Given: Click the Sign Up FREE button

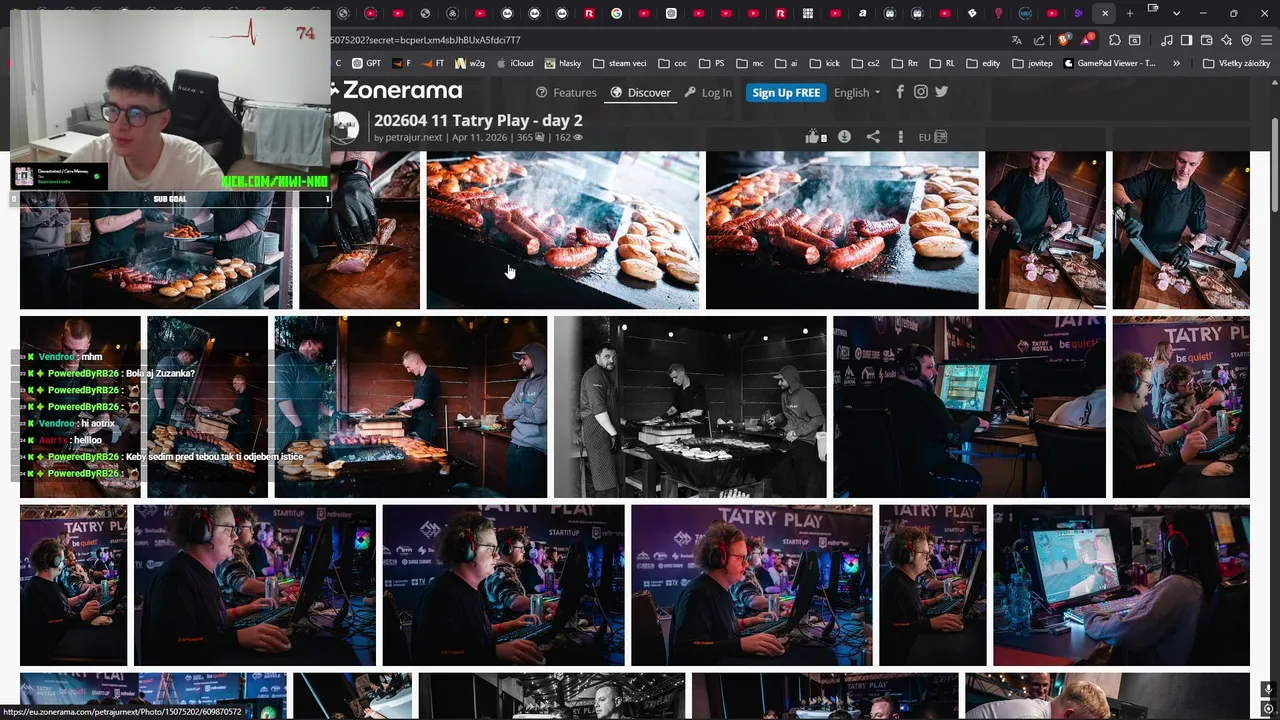Looking at the screenshot, I should point(786,92).
